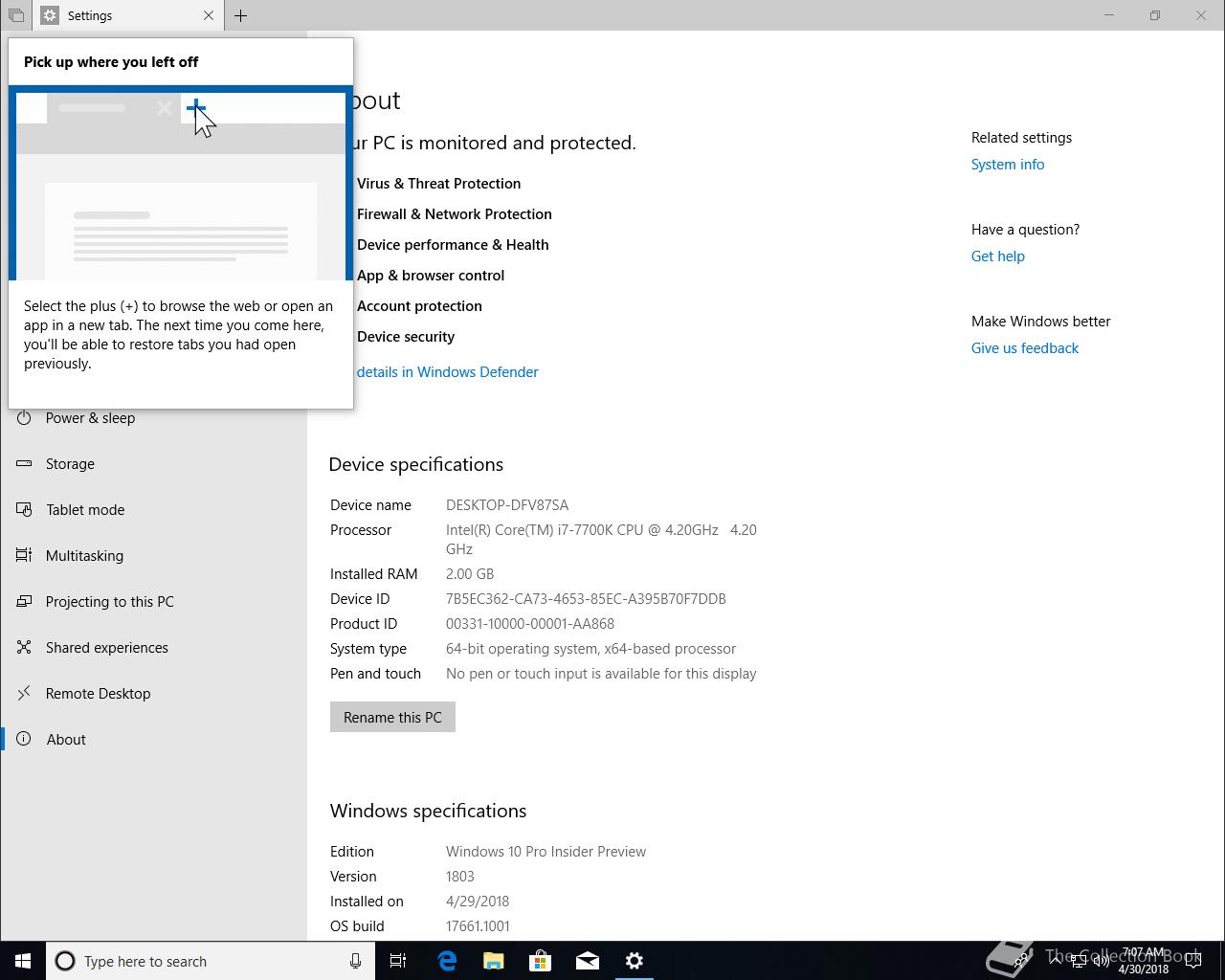Image resolution: width=1225 pixels, height=980 pixels.
Task: Open Microsoft Store from the taskbar
Action: 541,961
